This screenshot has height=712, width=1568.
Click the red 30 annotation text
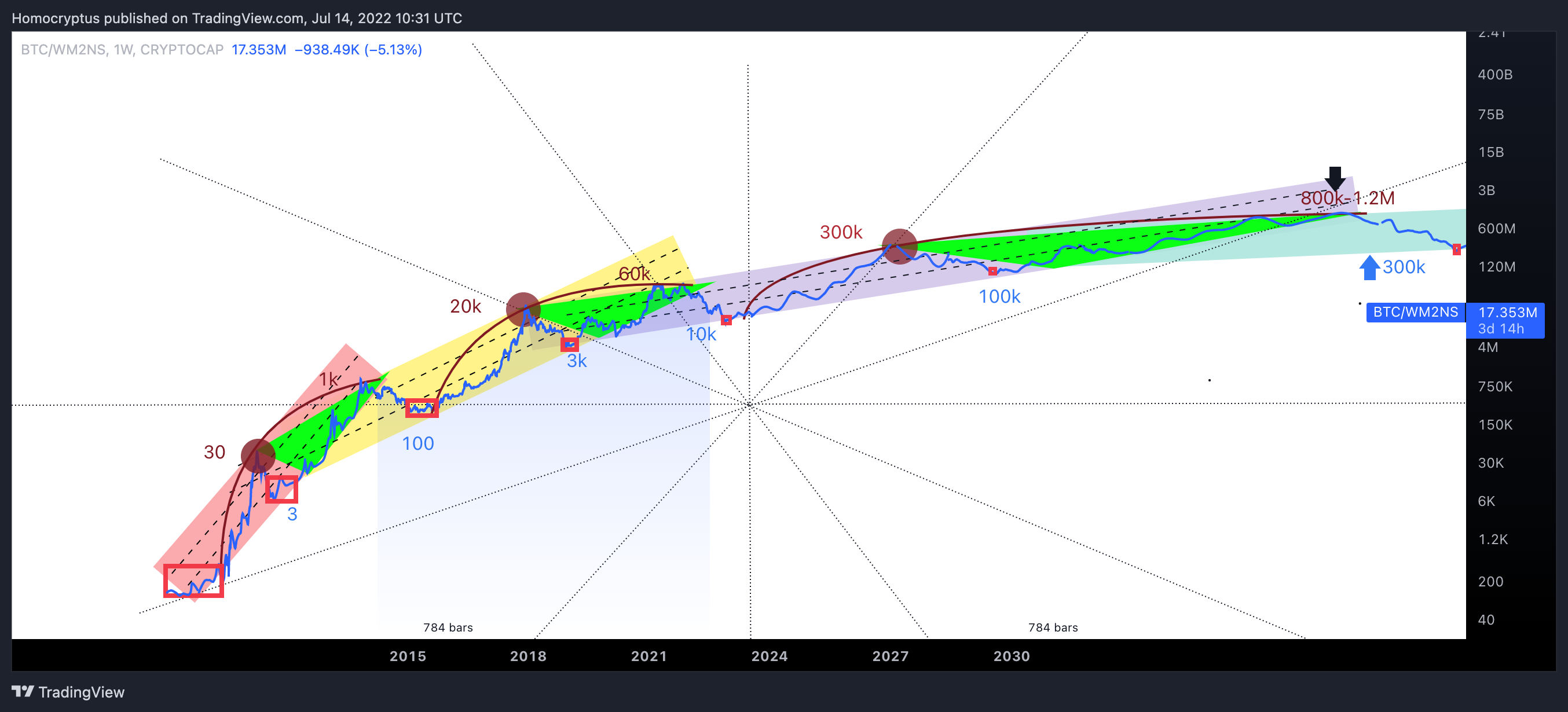pyautogui.click(x=214, y=452)
